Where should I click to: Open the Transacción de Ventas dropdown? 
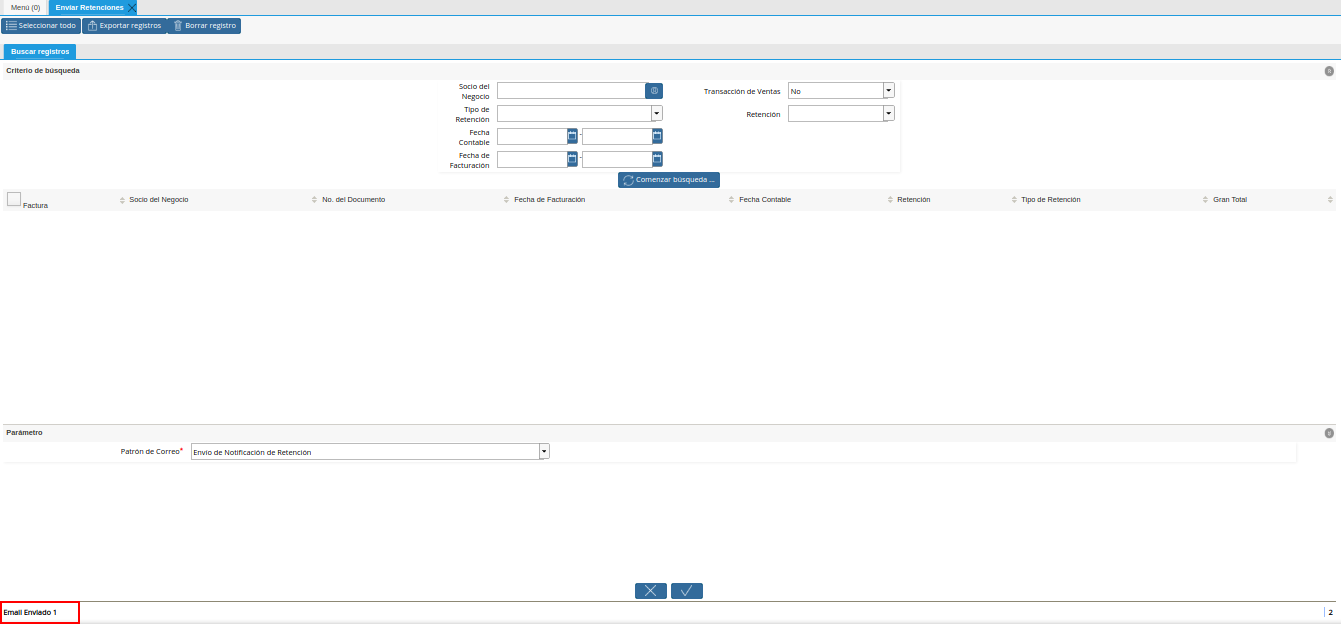[x=889, y=90]
